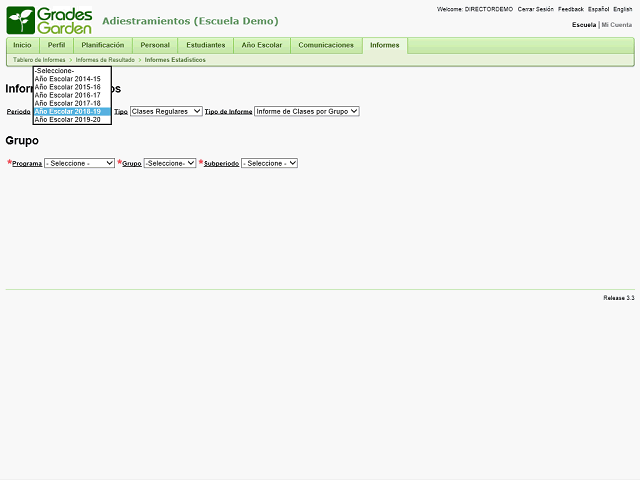Open the Comunicaciones tab
The height and width of the screenshot is (480, 640).
326,45
